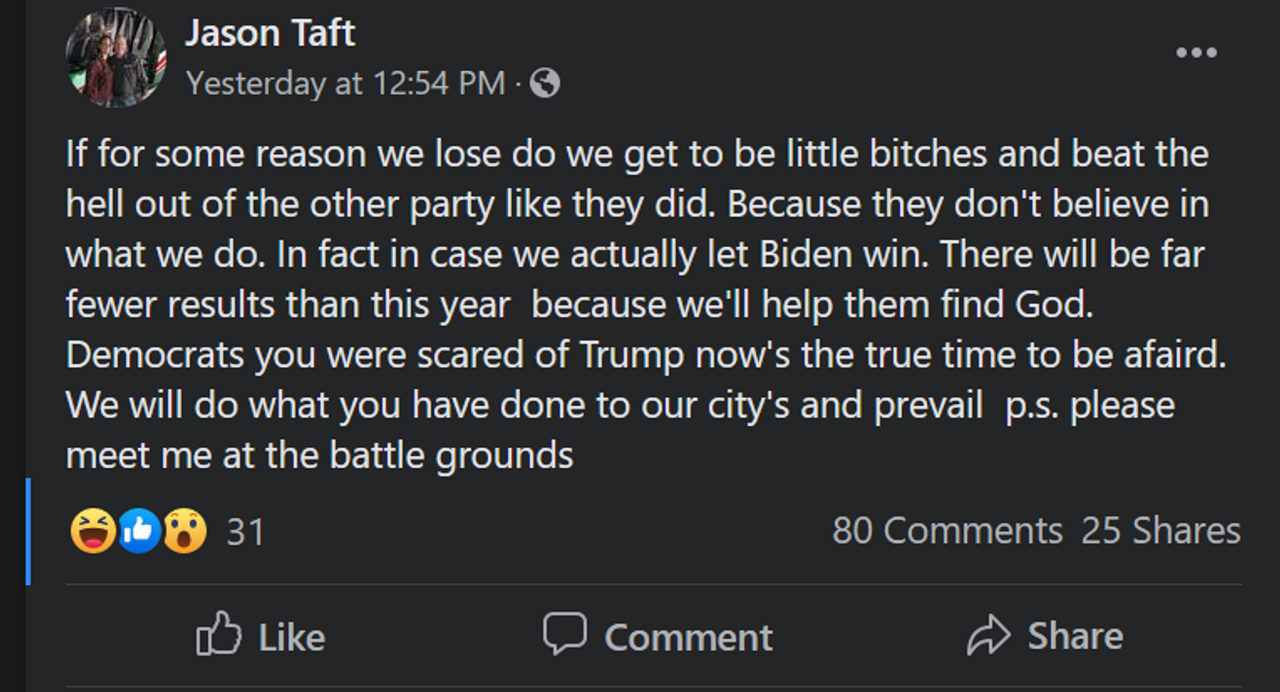Click the laughing Haha reaction emoji

pyautogui.click(x=92, y=531)
